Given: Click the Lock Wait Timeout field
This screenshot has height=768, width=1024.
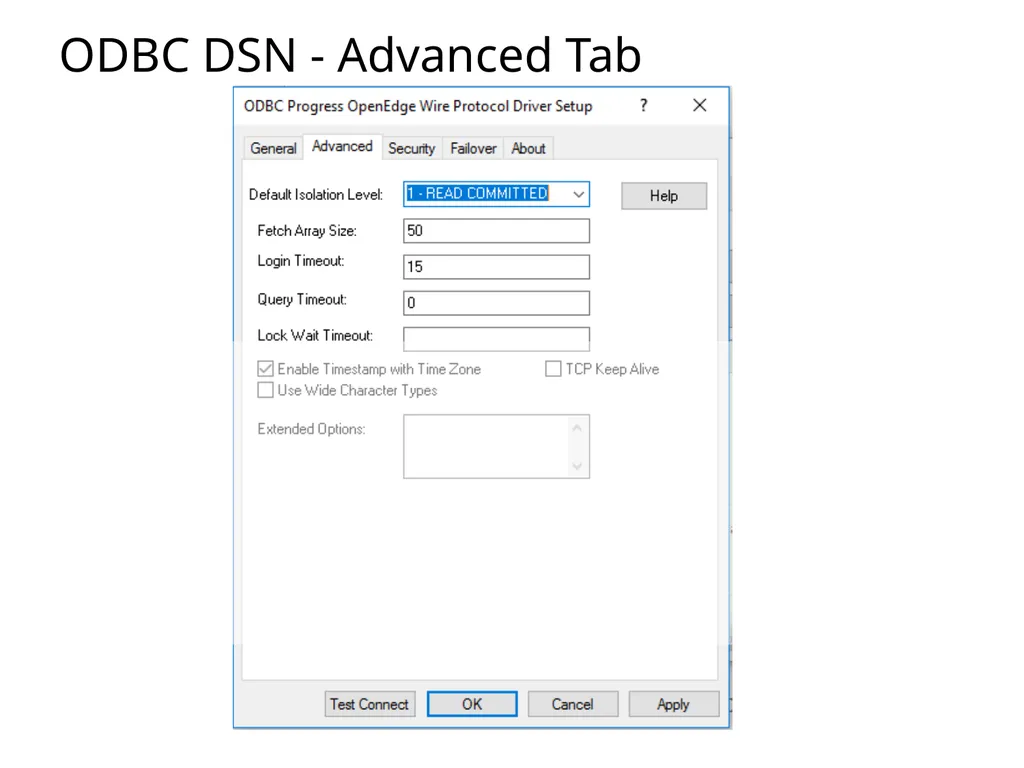Looking at the screenshot, I should pos(496,338).
